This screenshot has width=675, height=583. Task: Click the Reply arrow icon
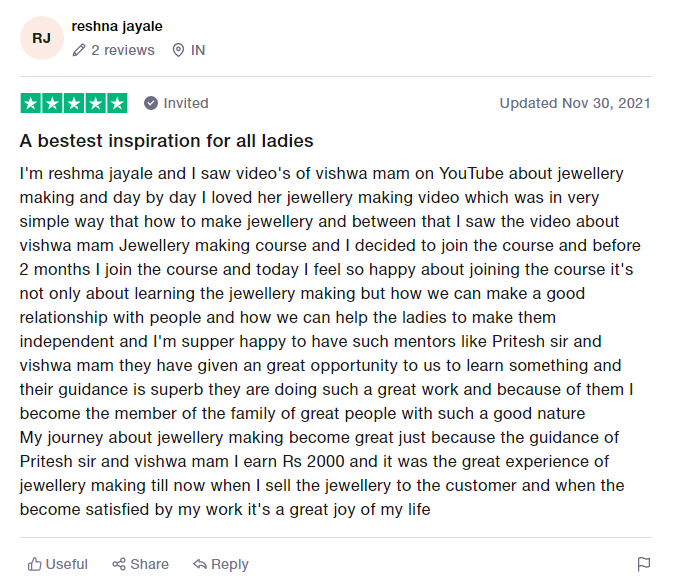[200, 564]
